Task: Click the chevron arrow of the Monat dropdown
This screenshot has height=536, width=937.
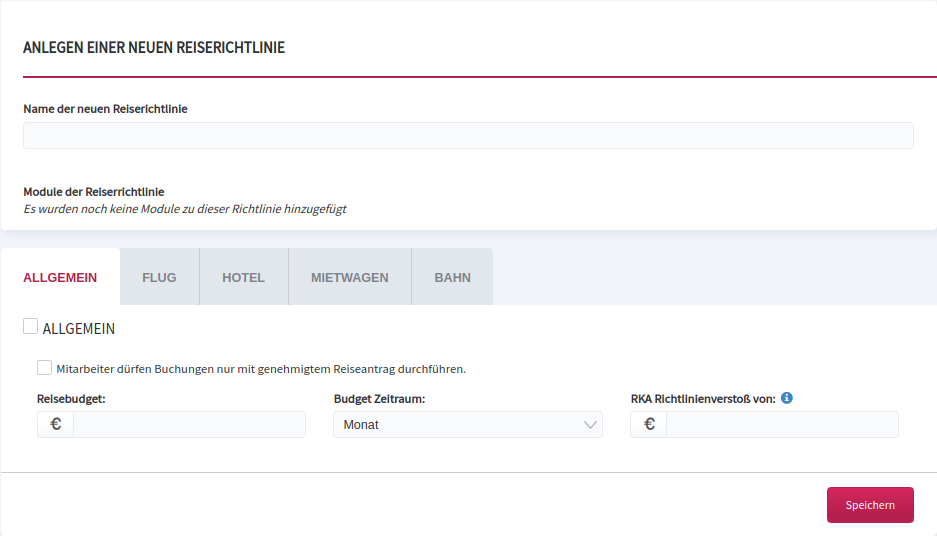Action: coord(590,425)
